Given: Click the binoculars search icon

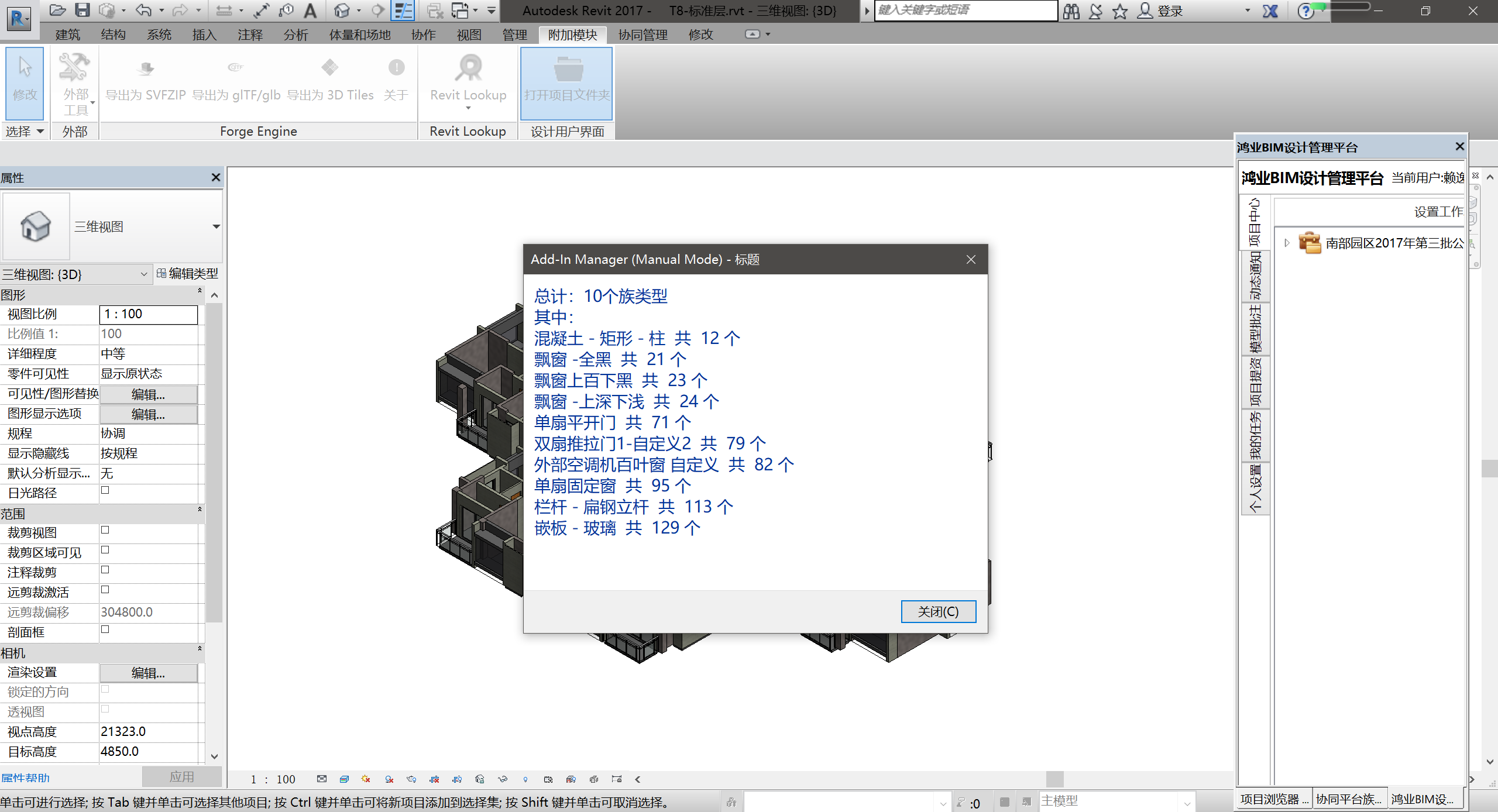Looking at the screenshot, I should click(x=1071, y=11).
